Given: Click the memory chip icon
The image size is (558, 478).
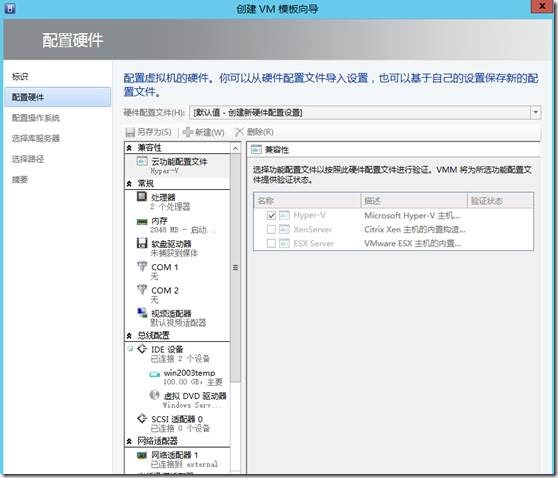Looking at the screenshot, I should pyautogui.click(x=142, y=222).
